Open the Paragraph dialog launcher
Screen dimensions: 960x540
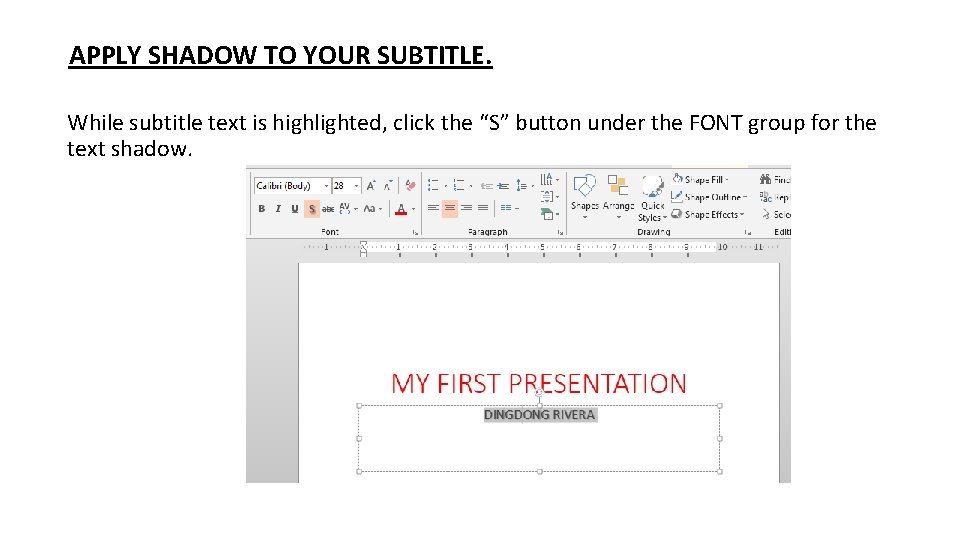(x=560, y=232)
